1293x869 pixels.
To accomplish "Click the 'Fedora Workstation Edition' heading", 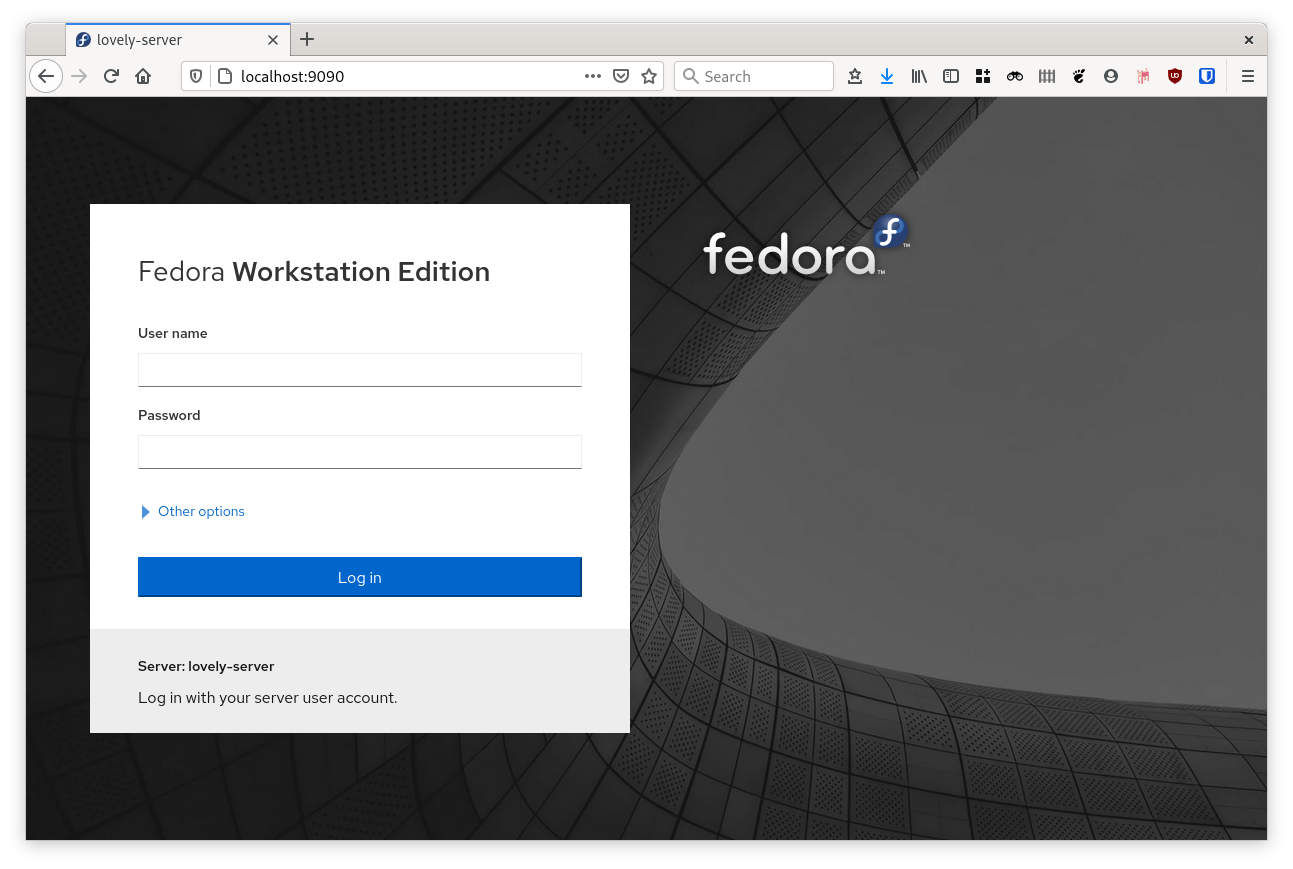I will 314,272.
